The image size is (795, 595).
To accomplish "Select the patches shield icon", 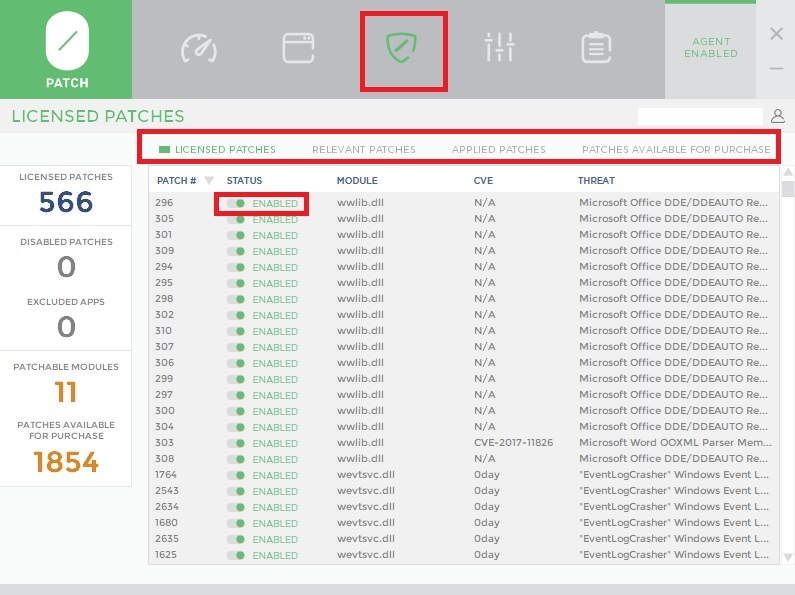I will [402, 48].
